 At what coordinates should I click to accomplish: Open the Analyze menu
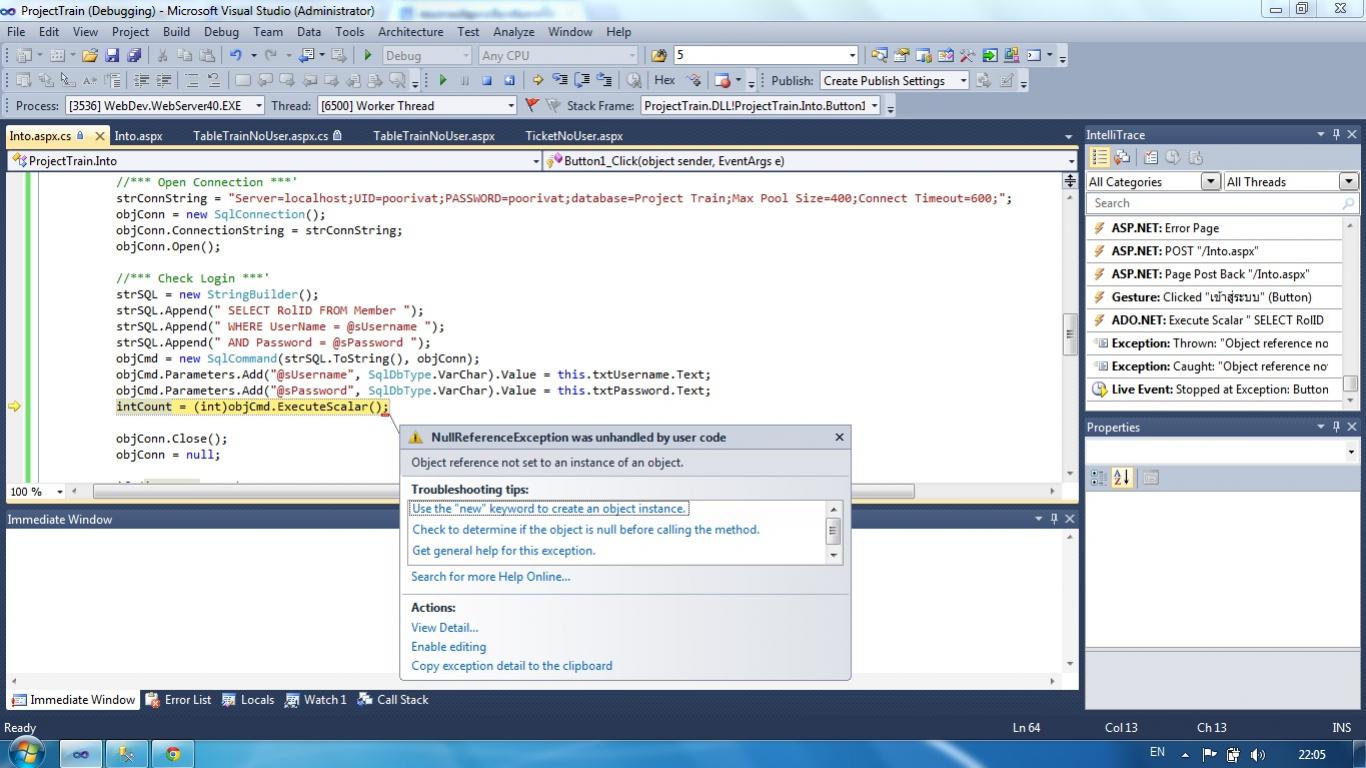point(514,31)
